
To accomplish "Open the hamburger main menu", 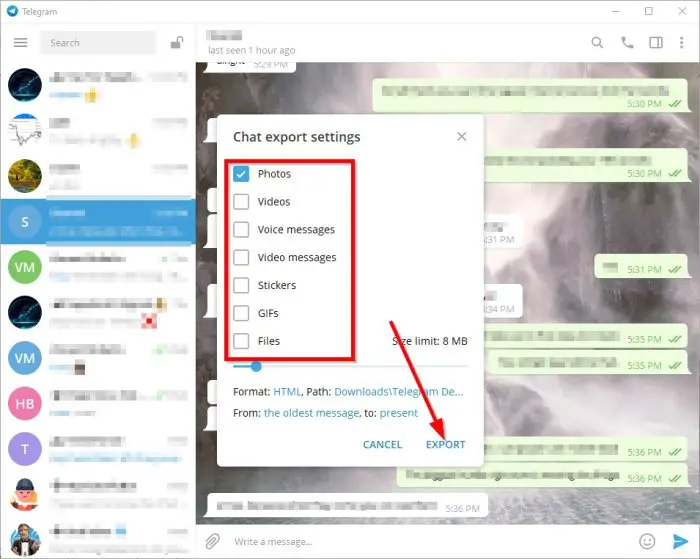I will click(21, 43).
